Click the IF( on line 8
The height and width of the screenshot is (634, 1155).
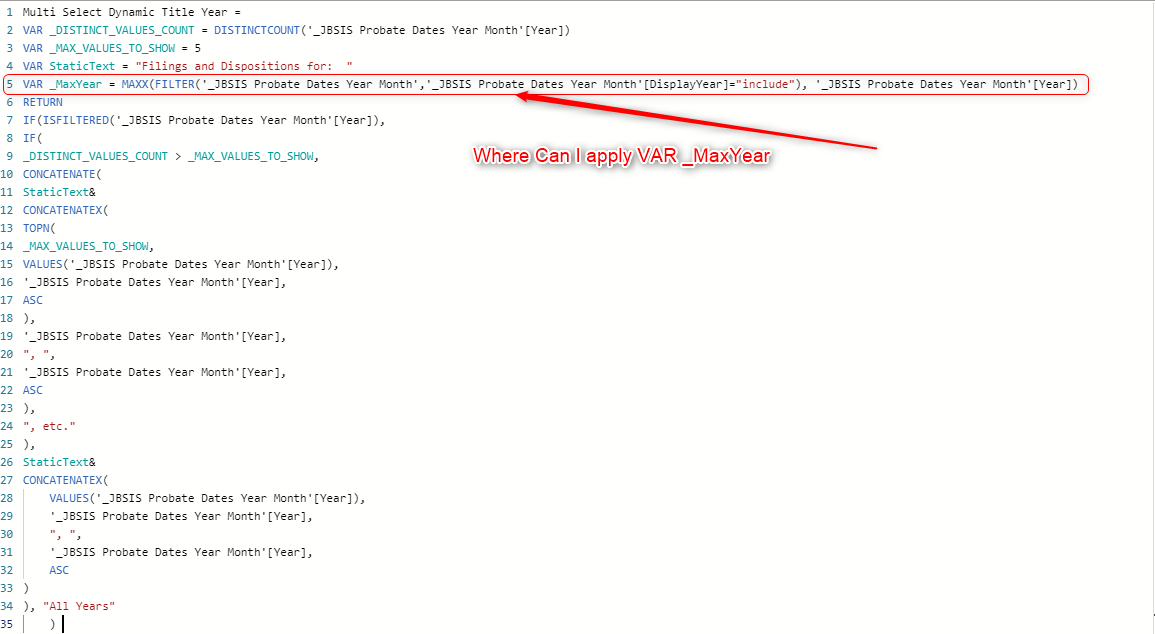[x=32, y=138]
